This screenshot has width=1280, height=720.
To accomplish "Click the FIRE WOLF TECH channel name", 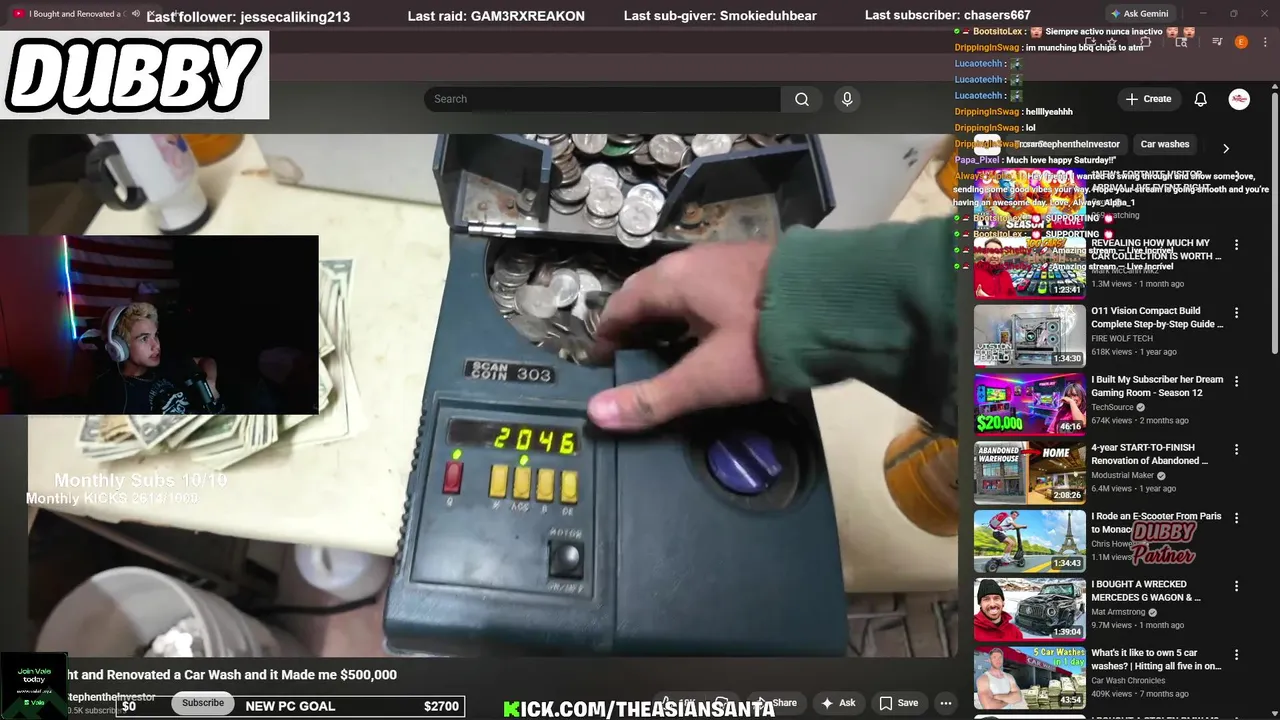I will [1122, 339].
